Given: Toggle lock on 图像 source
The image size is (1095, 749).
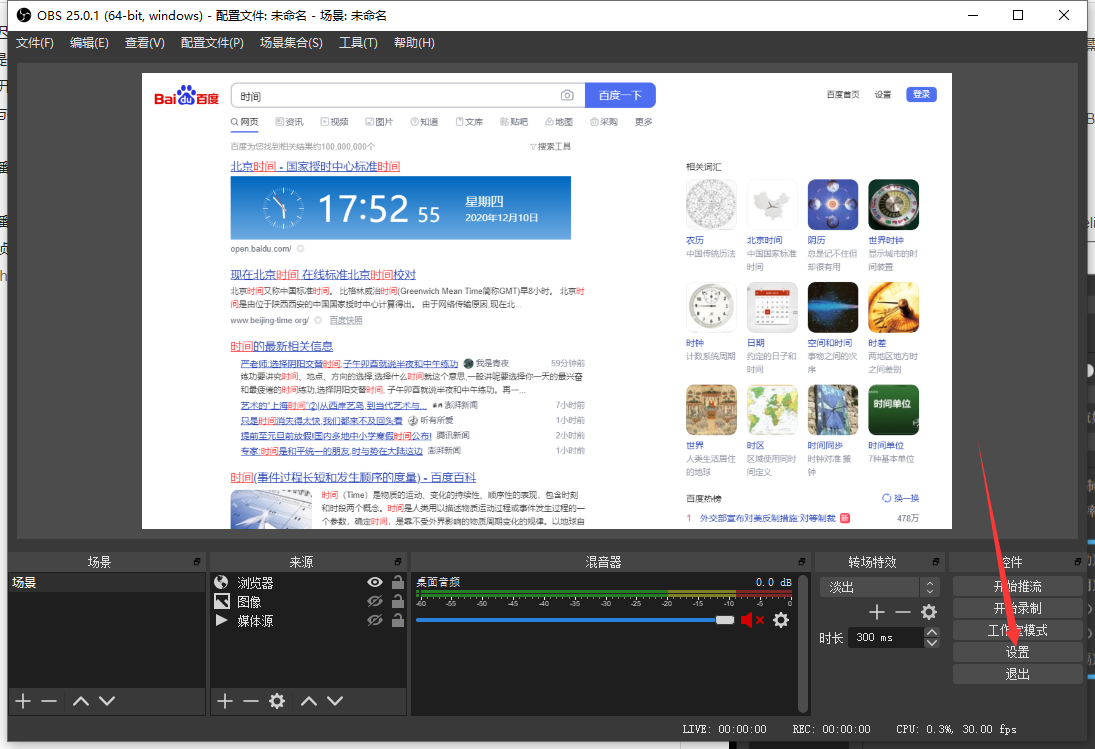Looking at the screenshot, I should click(398, 600).
